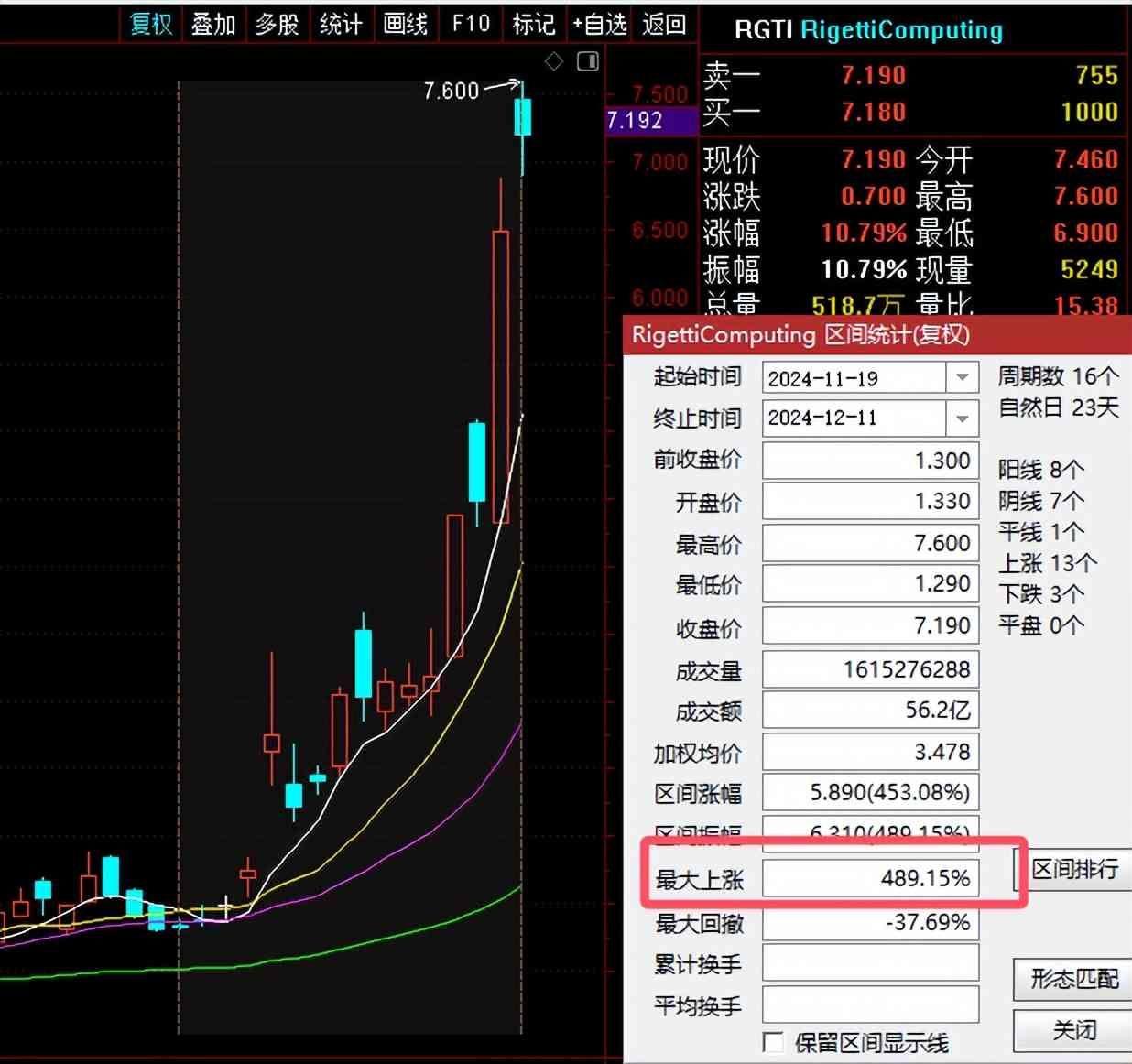Choose 统计 from the toolbar

341,24
